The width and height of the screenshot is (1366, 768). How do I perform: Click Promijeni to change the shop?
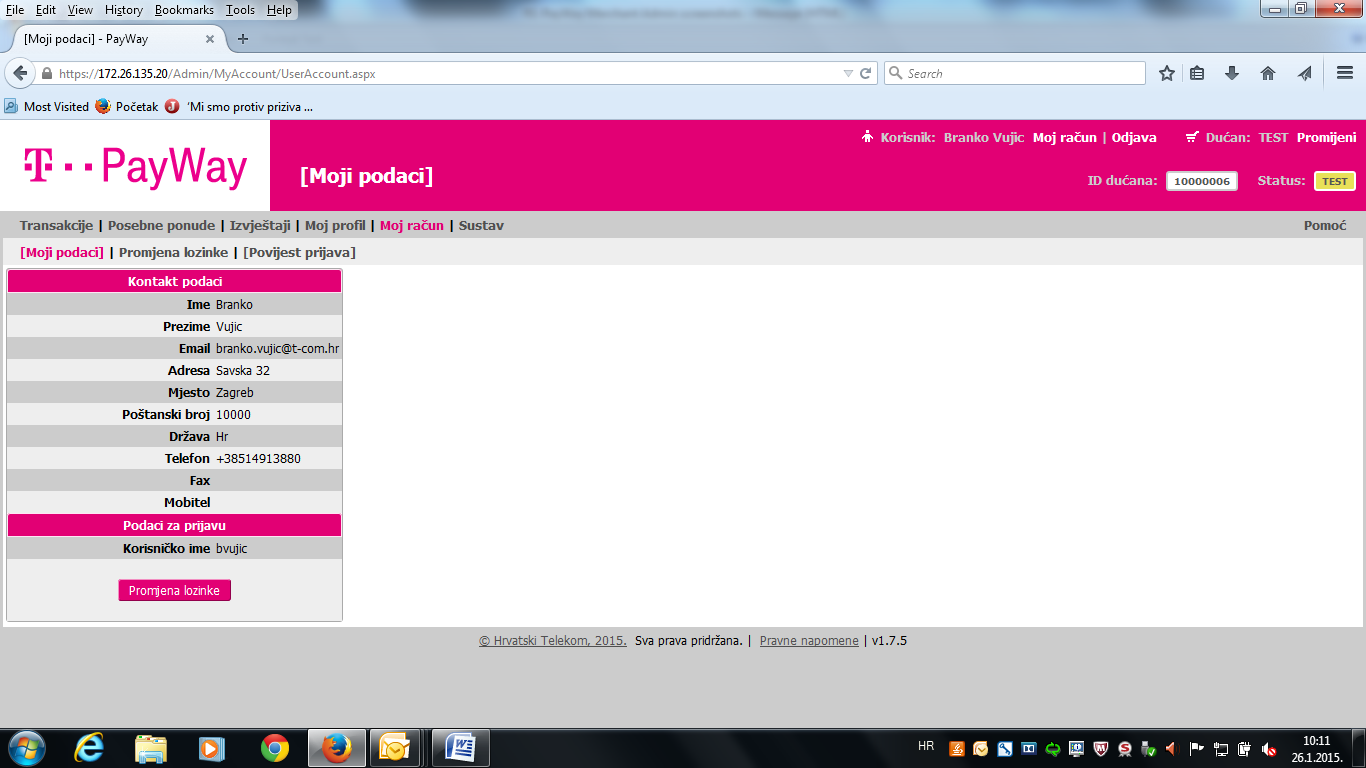[x=1326, y=138]
